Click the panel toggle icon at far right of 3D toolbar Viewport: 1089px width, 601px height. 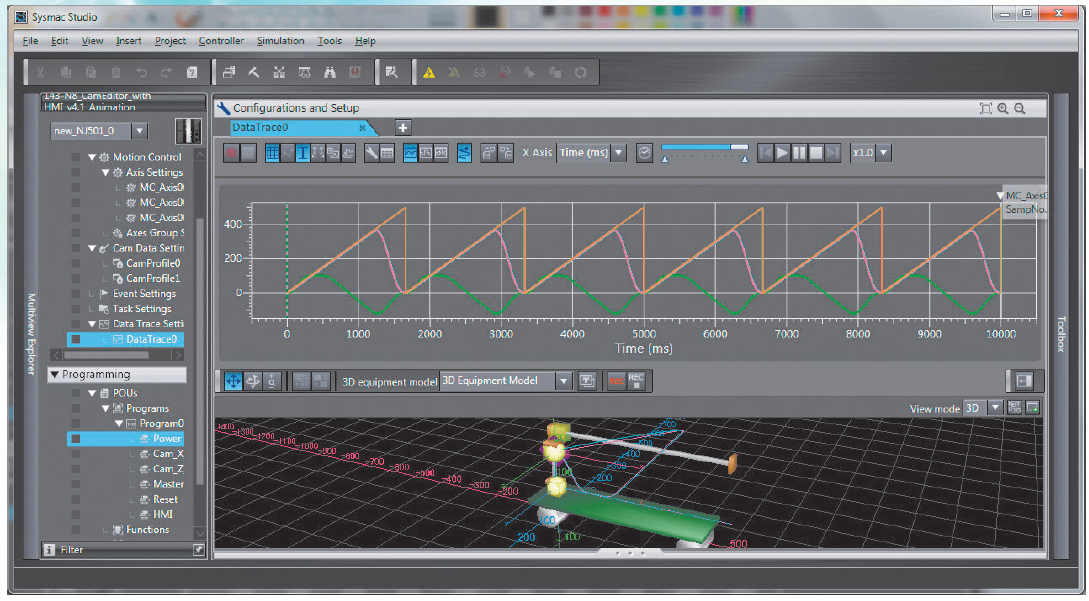[1024, 381]
